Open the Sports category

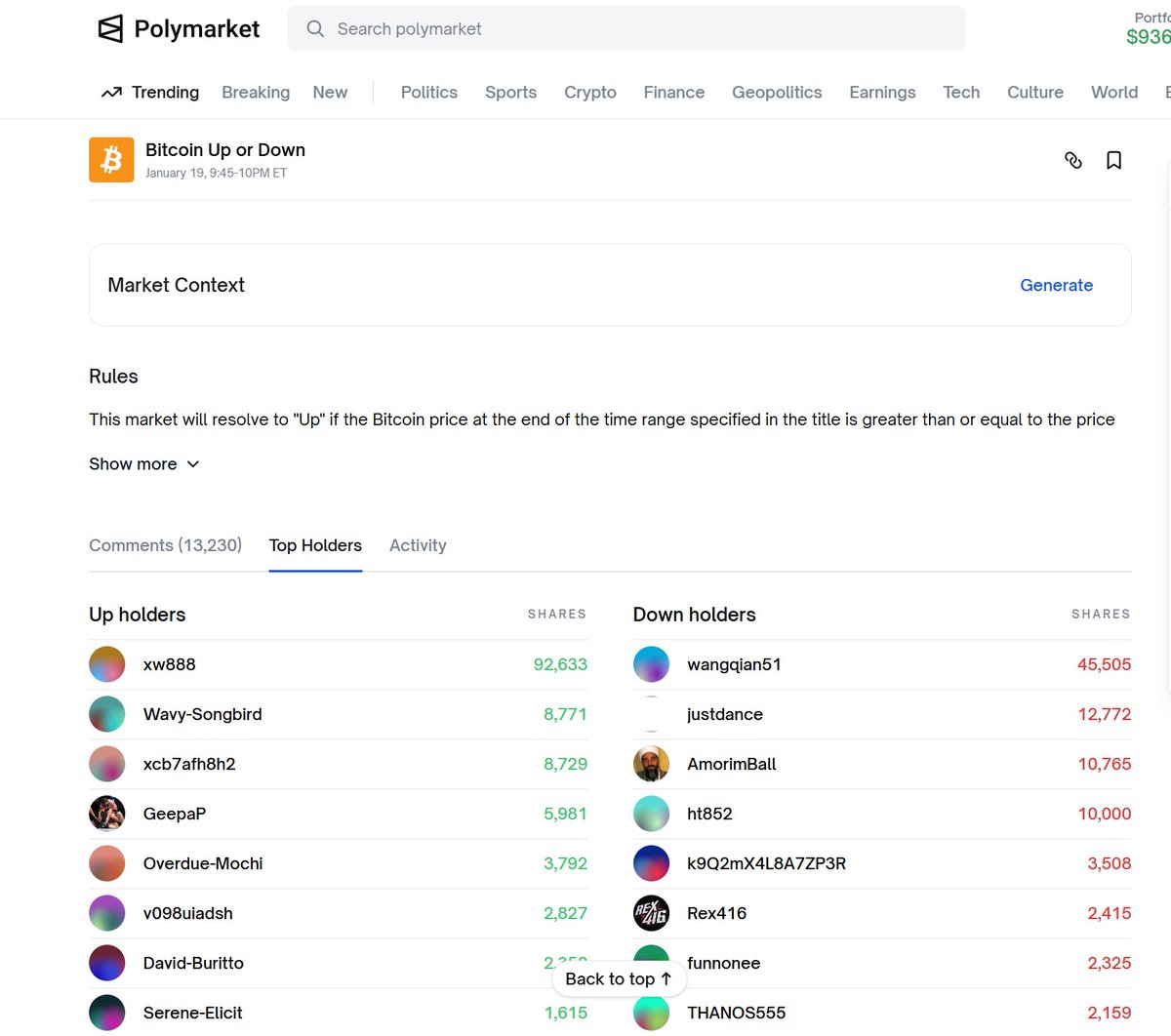pos(510,93)
